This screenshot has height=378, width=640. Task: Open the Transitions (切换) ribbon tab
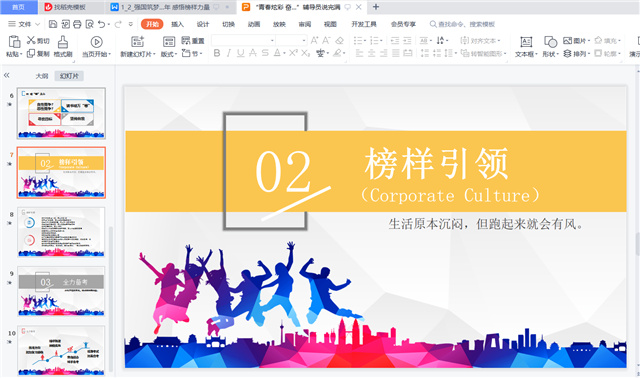click(x=228, y=24)
